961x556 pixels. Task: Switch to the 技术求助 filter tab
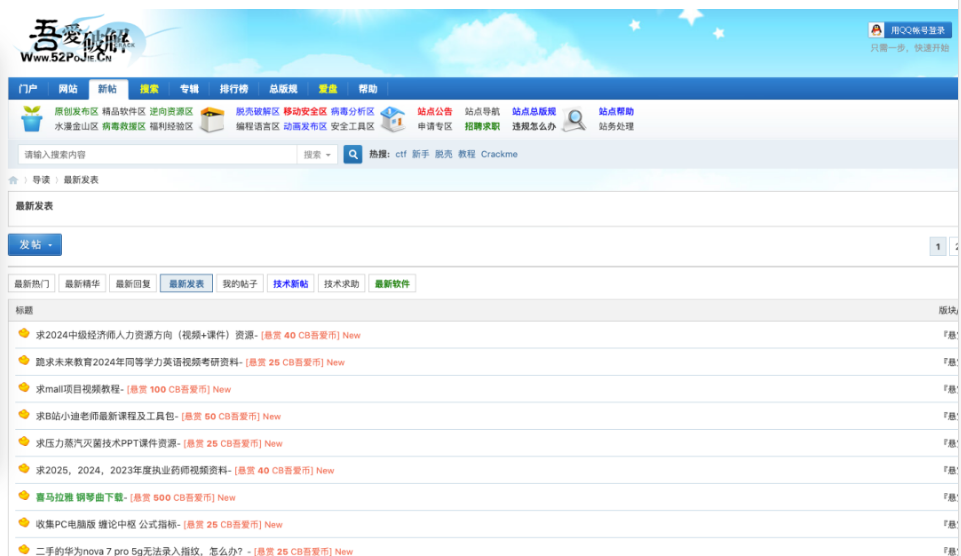tap(341, 284)
